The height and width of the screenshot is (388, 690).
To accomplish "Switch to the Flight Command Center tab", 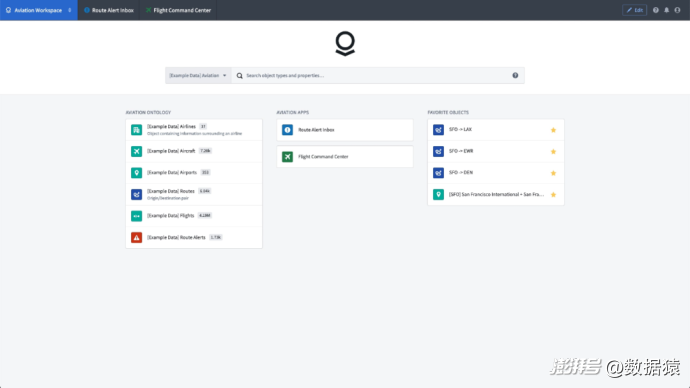I will click(x=178, y=10).
